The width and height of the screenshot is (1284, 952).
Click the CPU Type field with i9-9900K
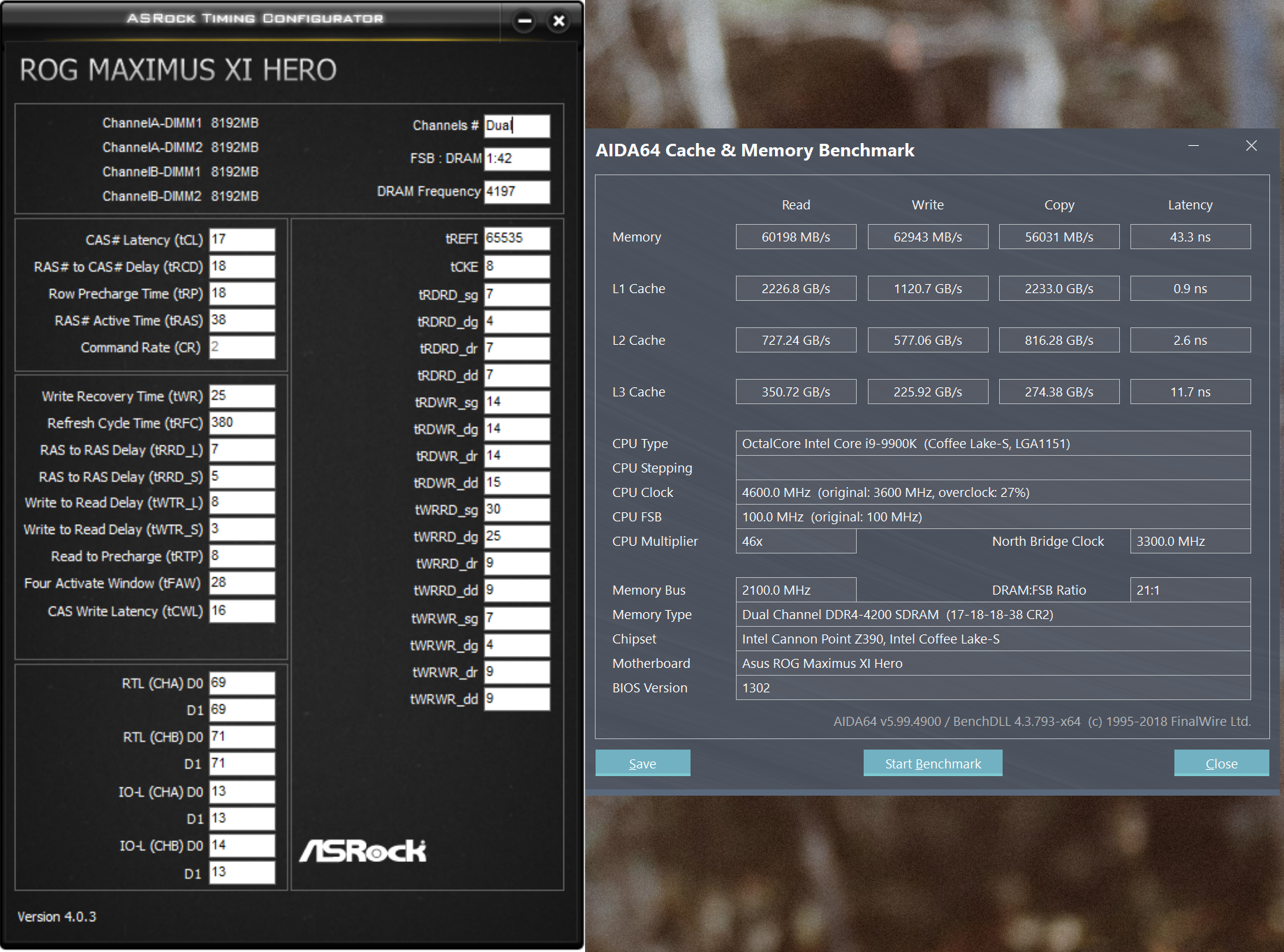(x=993, y=443)
